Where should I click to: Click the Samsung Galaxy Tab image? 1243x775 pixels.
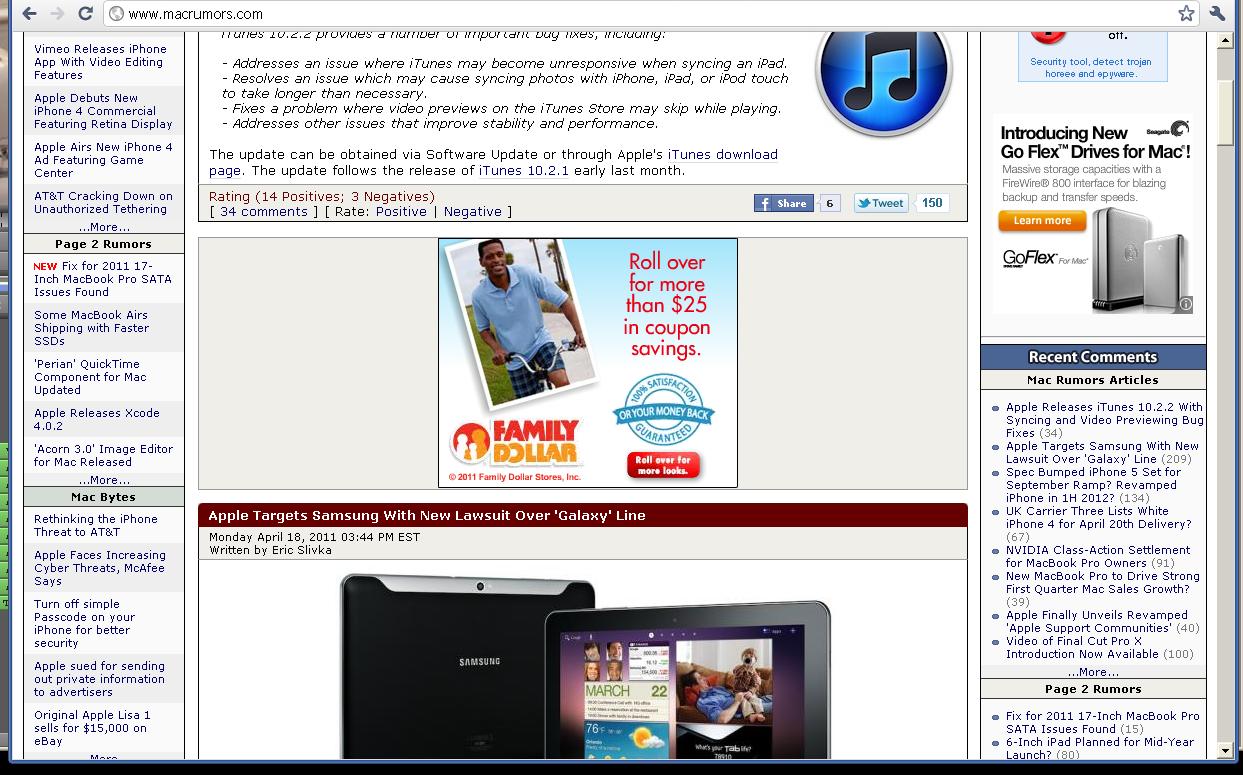click(x=585, y=664)
